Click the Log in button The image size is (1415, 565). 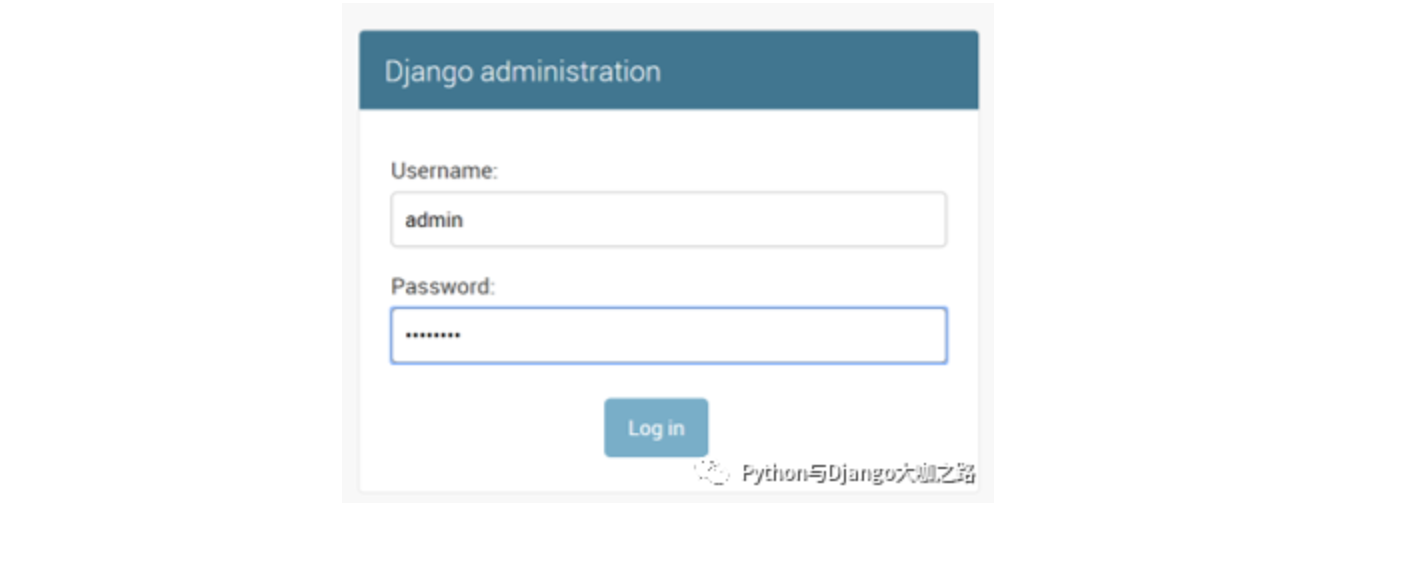click(x=656, y=428)
